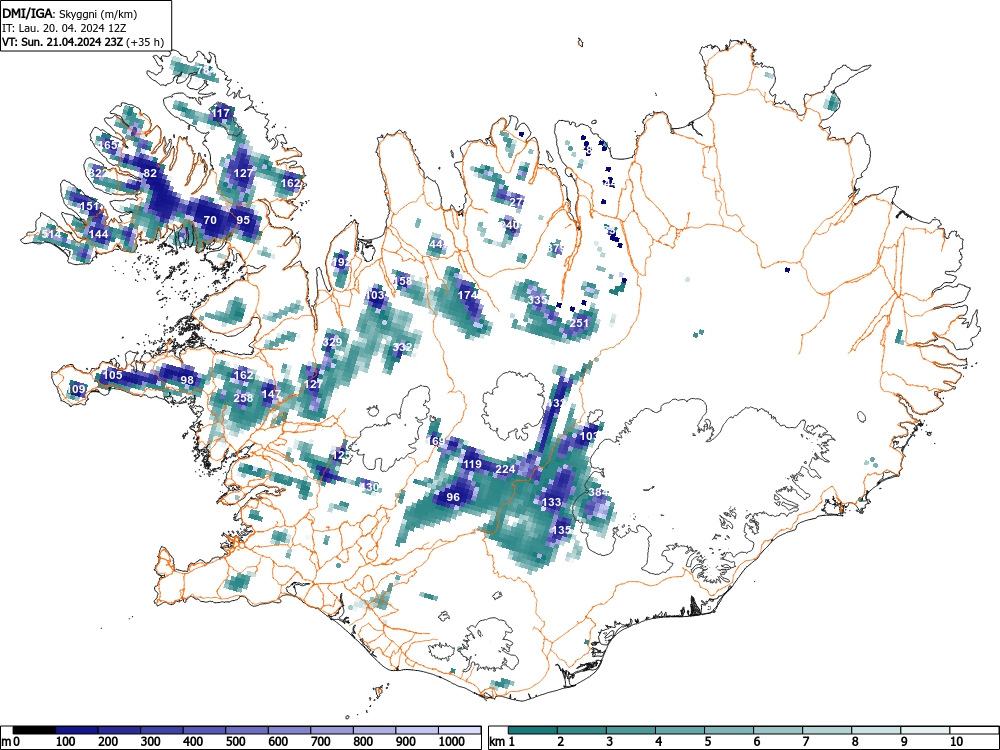Click the 251 visibility value
This screenshot has height=750, width=1000.
[579, 323]
